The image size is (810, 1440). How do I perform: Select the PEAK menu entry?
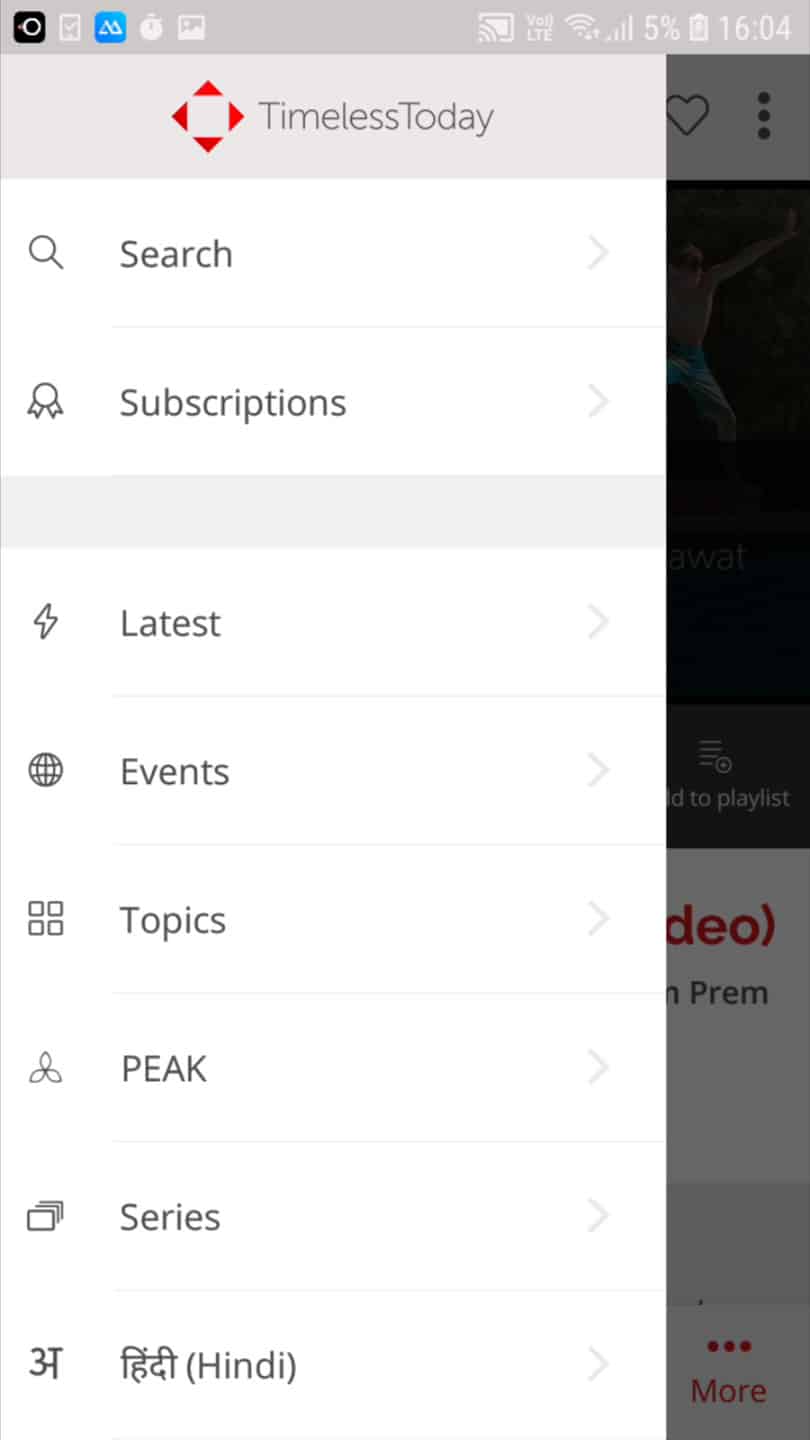(333, 1068)
